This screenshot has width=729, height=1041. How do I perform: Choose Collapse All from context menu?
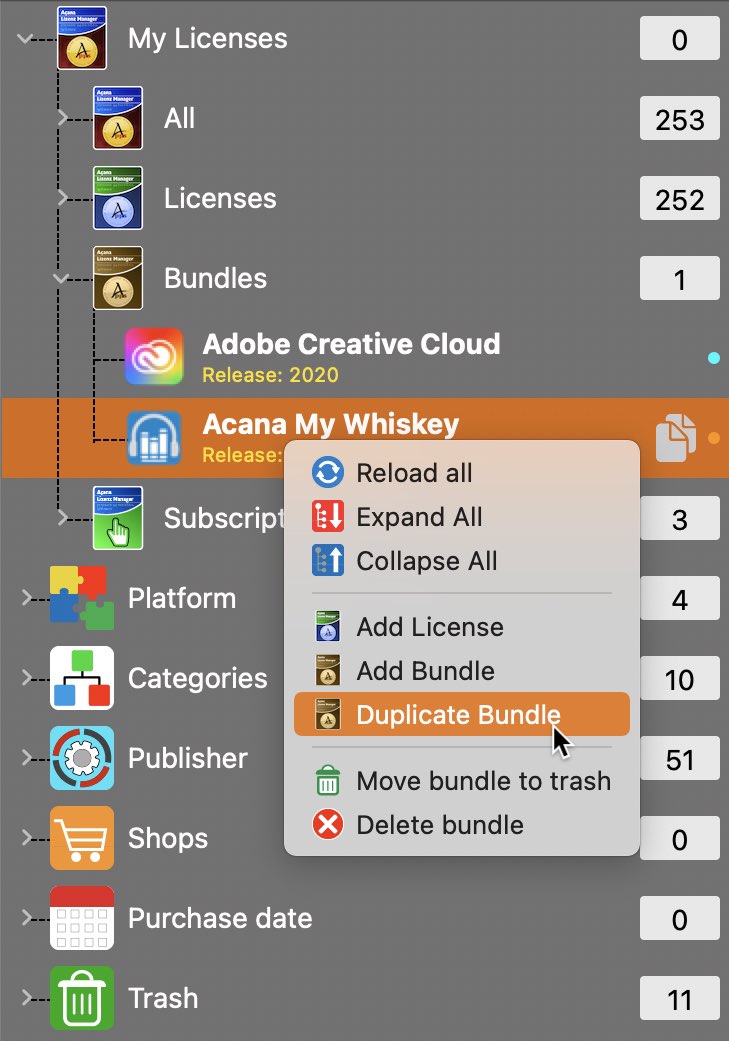(x=461, y=560)
